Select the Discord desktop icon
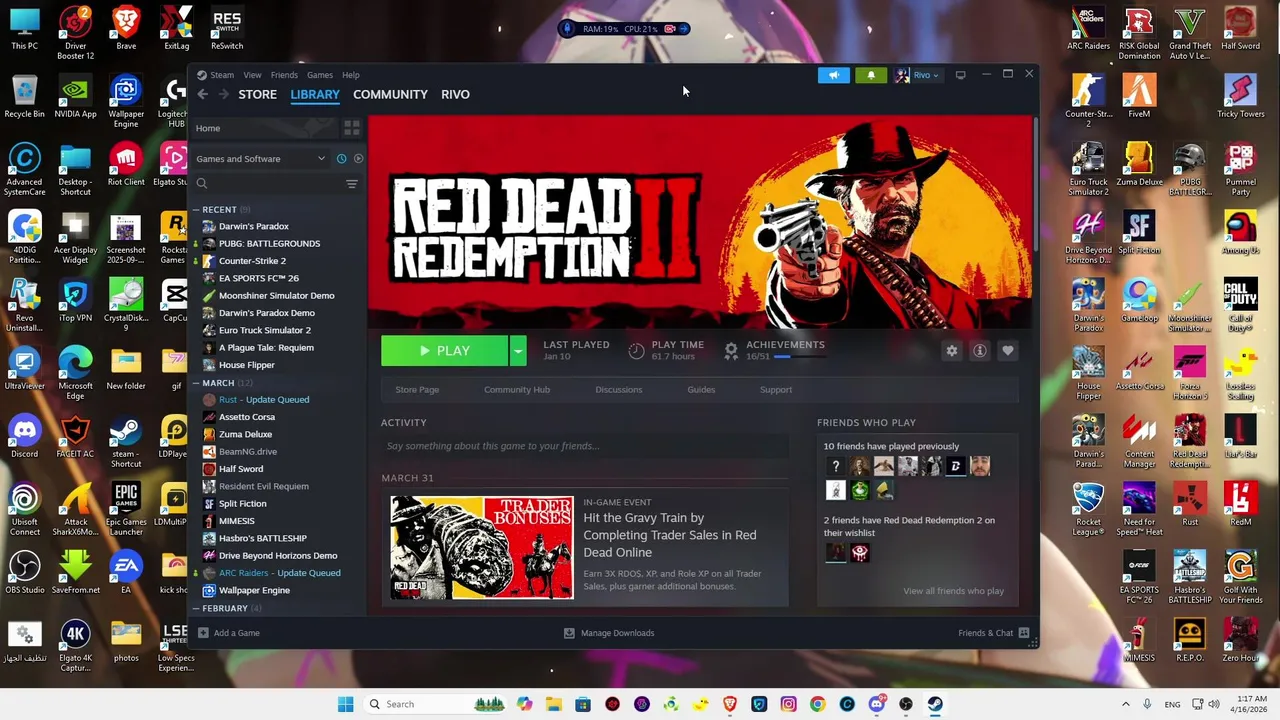This screenshot has height=720, width=1280. [25, 438]
